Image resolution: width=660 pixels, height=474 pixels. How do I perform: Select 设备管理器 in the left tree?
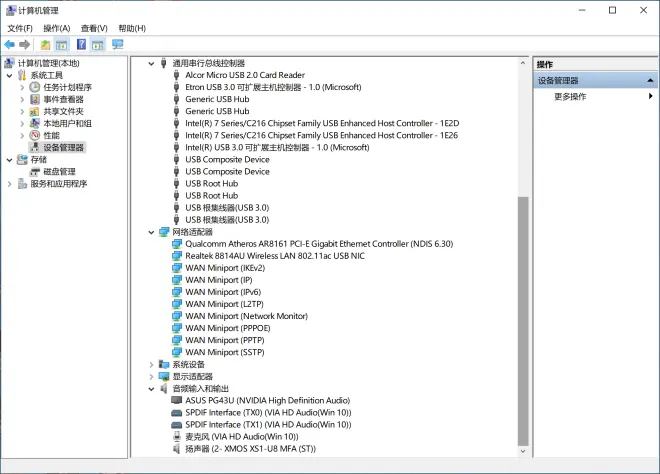(63, 147)
